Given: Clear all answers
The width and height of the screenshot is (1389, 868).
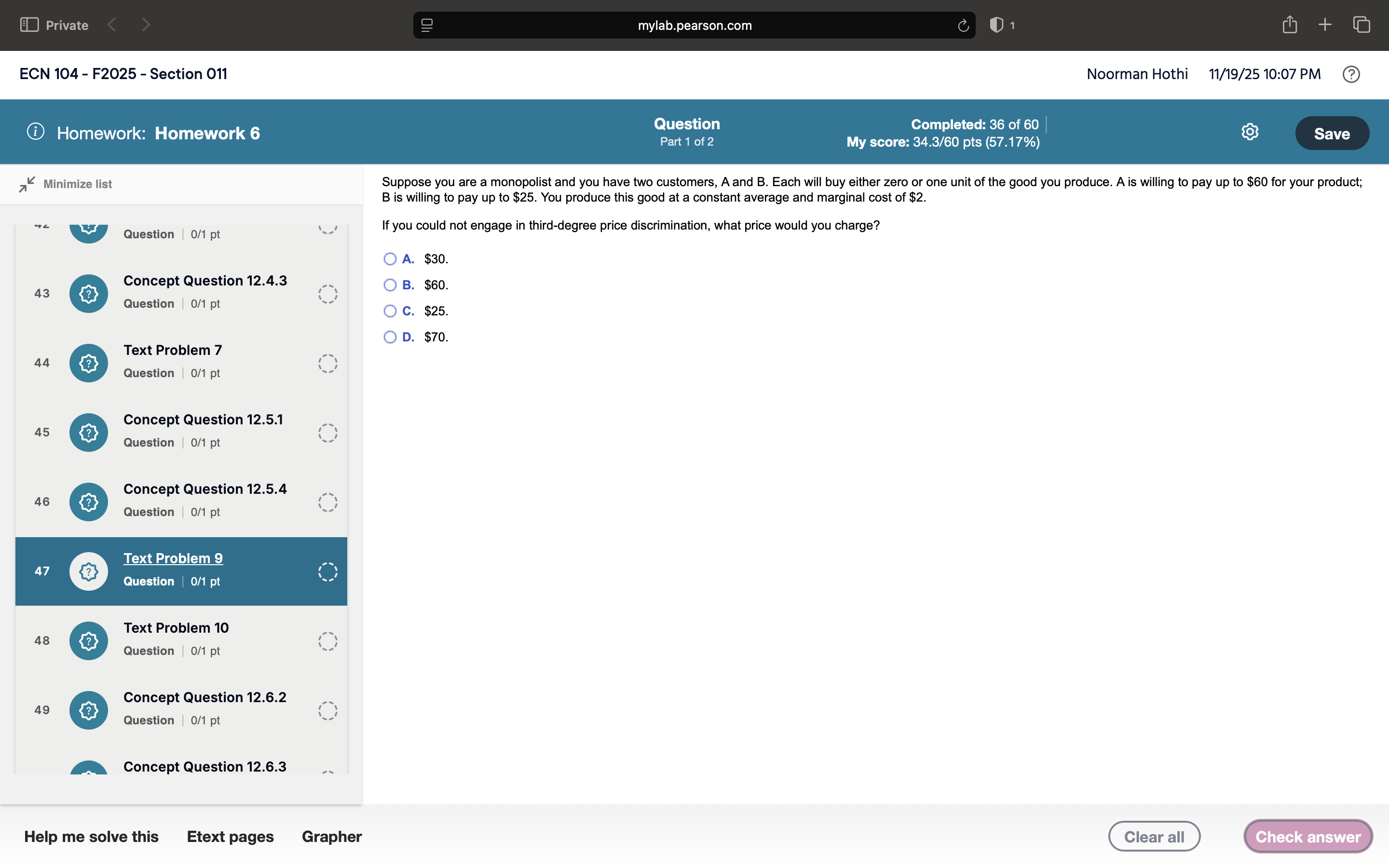Looking at the screenshot, I should [1154, 836].
